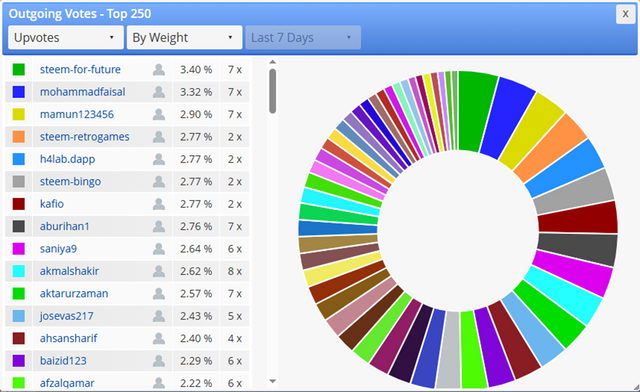Screen dimensions: 640x392
Task: Click the 5 x vote count
Action: point(235,316)
